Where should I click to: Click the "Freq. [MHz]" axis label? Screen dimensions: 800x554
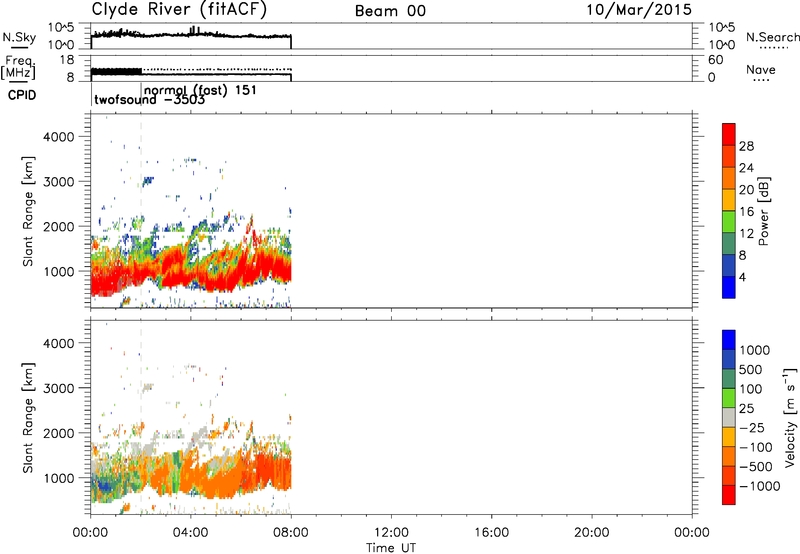19,68
